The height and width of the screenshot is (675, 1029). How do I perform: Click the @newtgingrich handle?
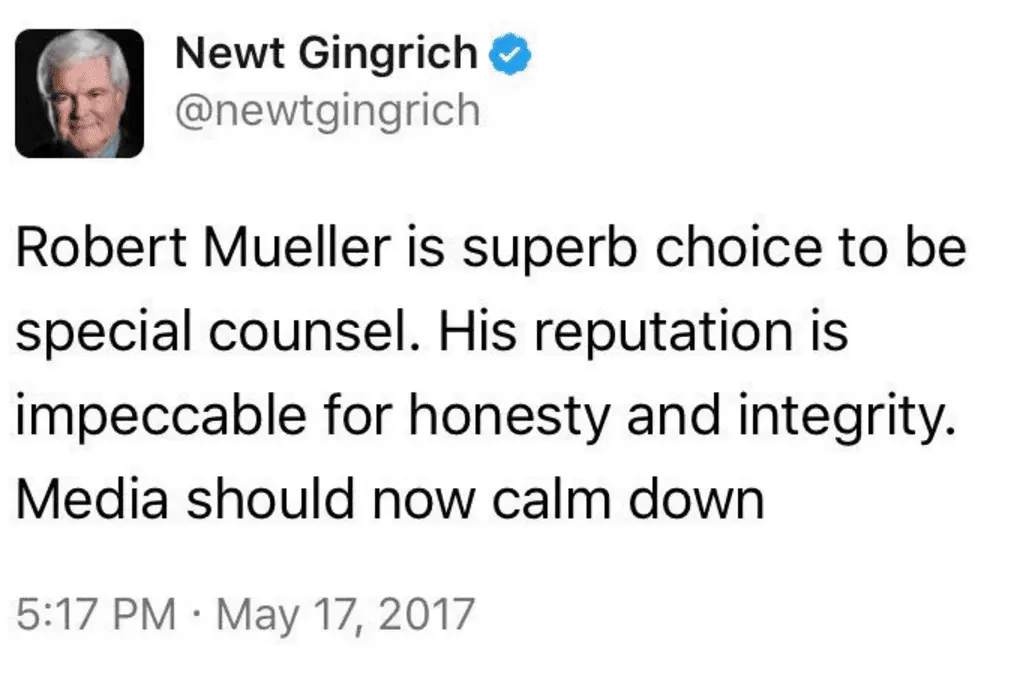point(328,112)
